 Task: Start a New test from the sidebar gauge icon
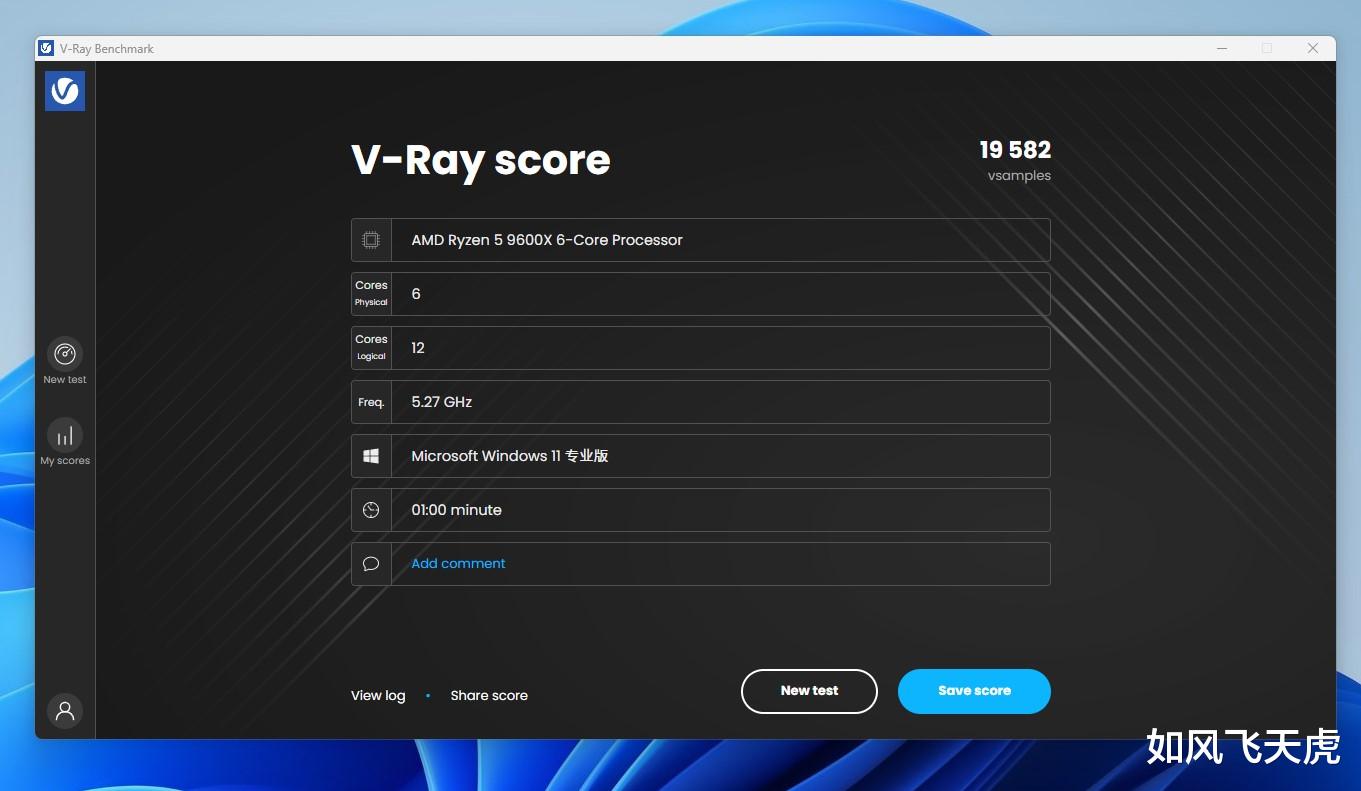65,354
